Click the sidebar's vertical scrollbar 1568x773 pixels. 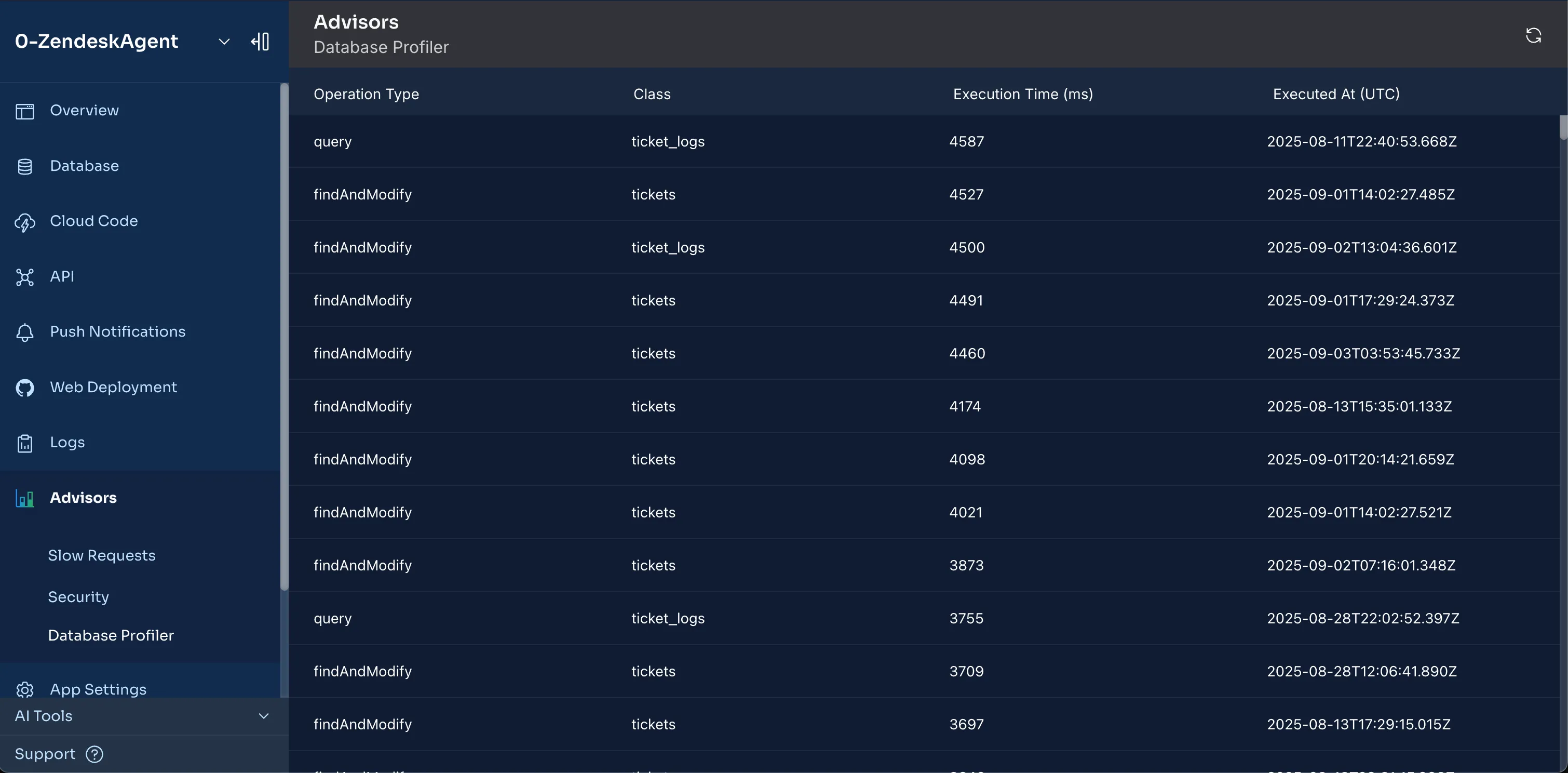pyautogui.click(x=283, y=337)
